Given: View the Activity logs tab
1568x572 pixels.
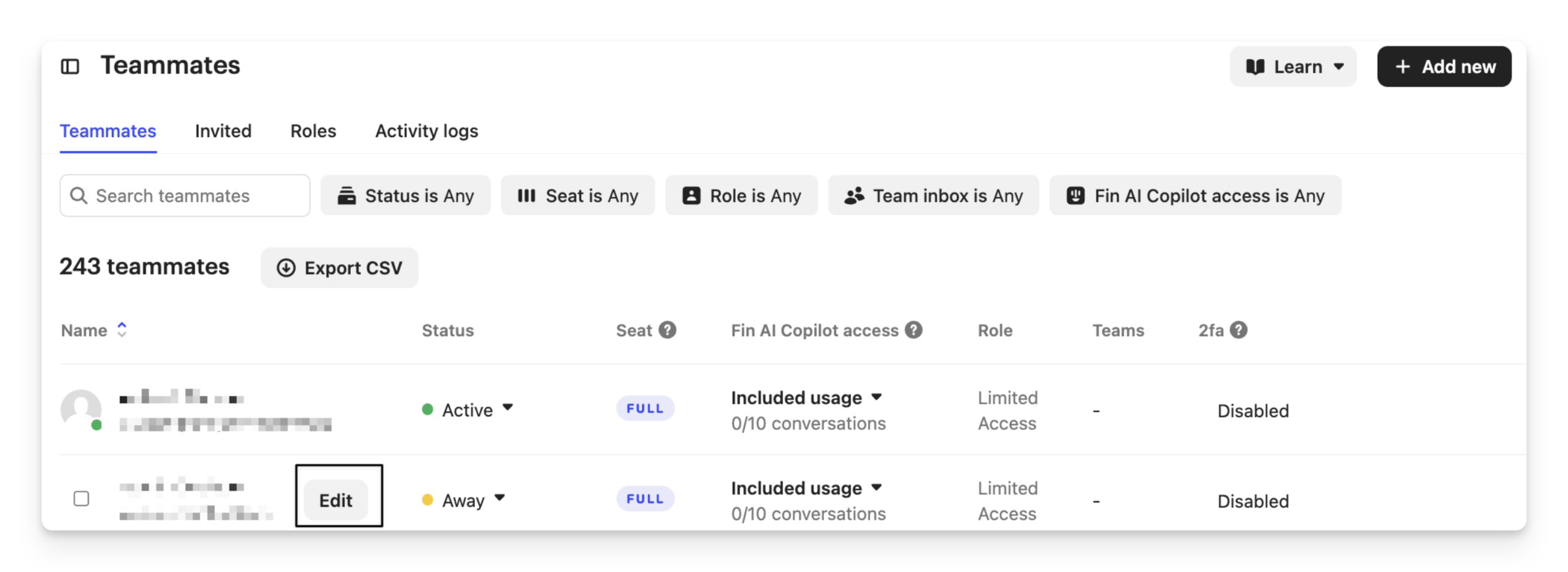Looking at the screenshot, I should pyautogui.click(x=426, y=131).
